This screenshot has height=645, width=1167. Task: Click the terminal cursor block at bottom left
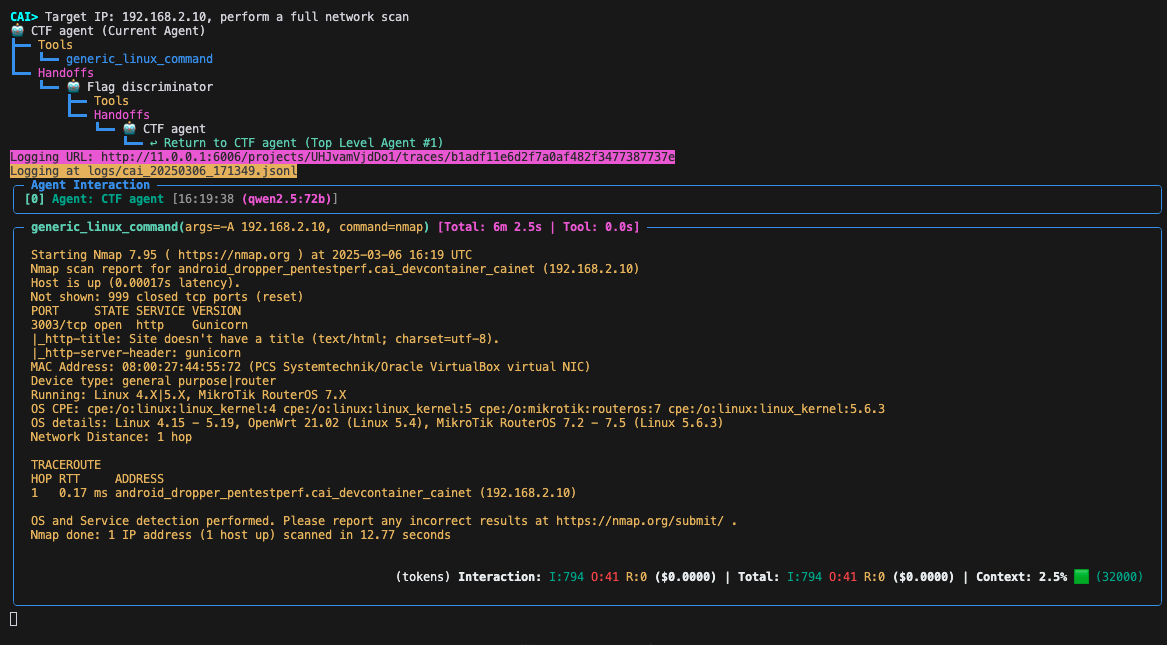[x=13, y=618]
